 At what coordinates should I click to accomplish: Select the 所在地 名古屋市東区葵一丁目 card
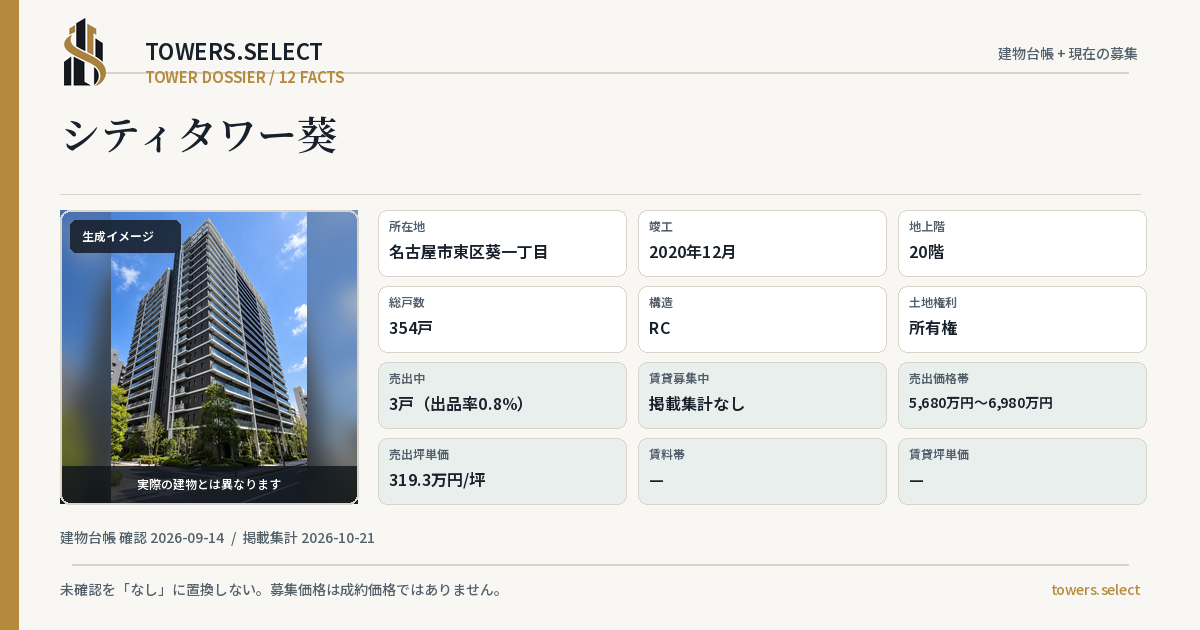502,243
